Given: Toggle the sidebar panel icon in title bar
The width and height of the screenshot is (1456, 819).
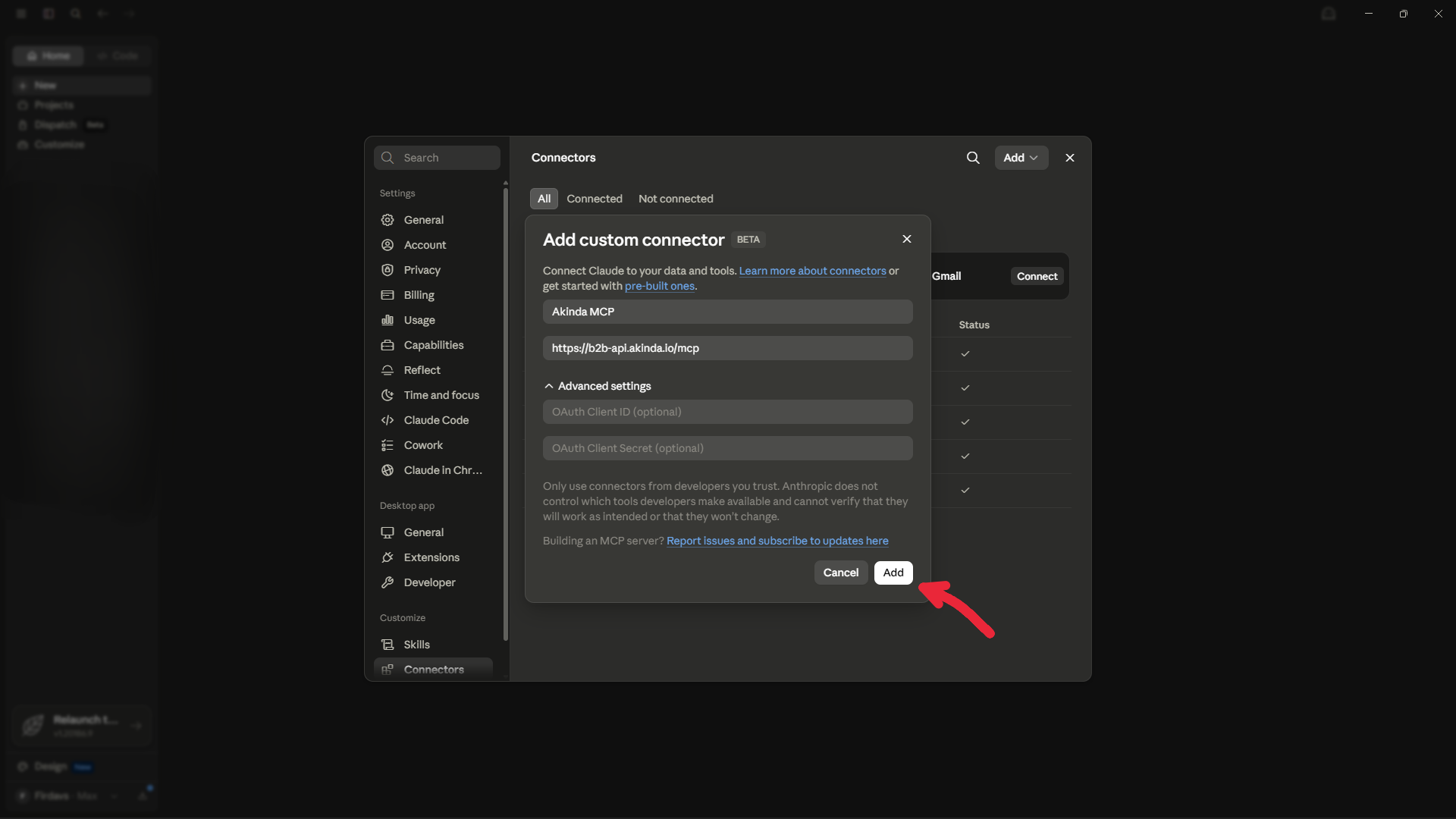Looking at the screenshot, I should (49, 14).
